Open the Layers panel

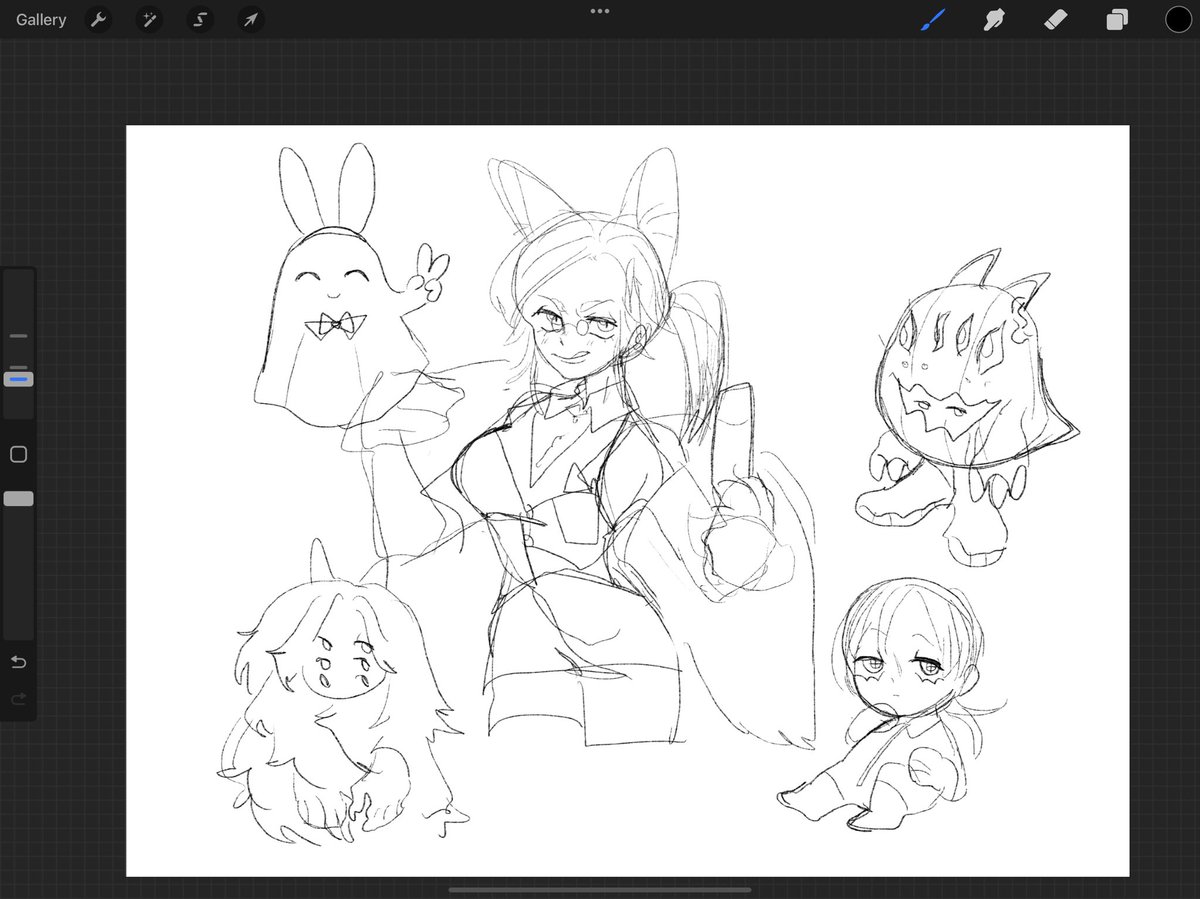pos(1117,19)
